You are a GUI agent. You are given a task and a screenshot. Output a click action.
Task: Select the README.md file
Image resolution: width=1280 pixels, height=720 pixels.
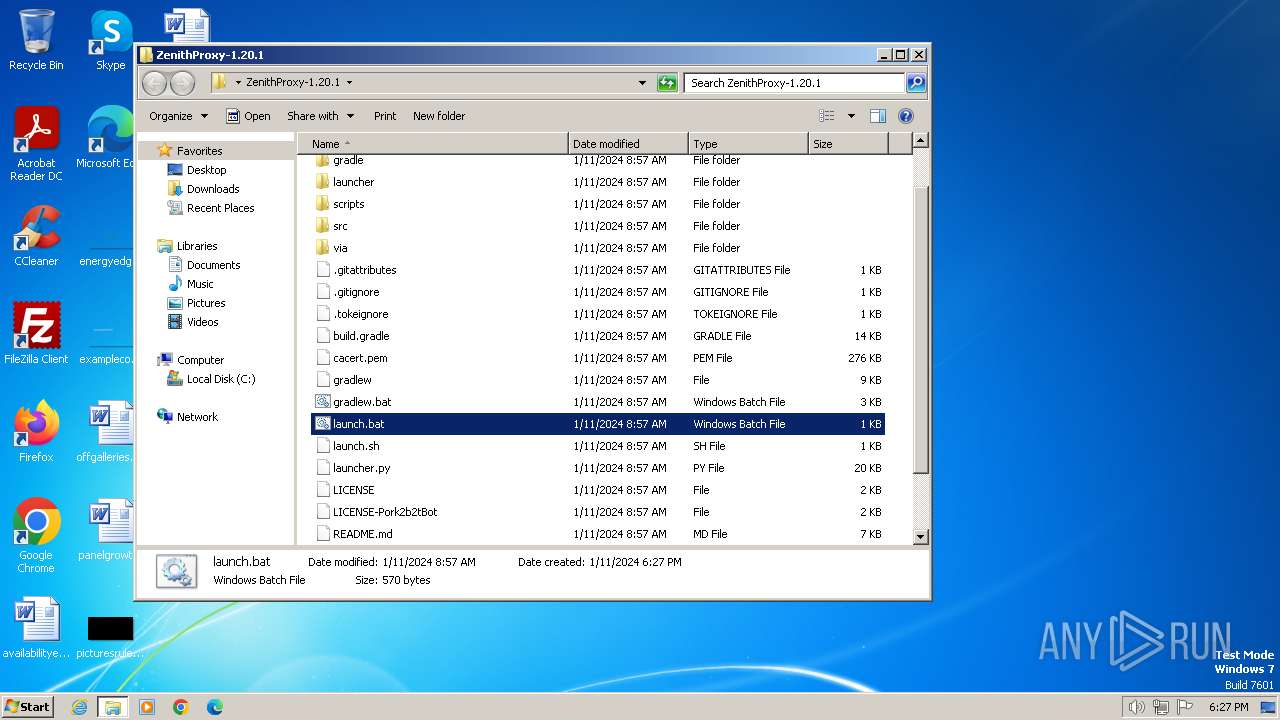click(362, 534)
